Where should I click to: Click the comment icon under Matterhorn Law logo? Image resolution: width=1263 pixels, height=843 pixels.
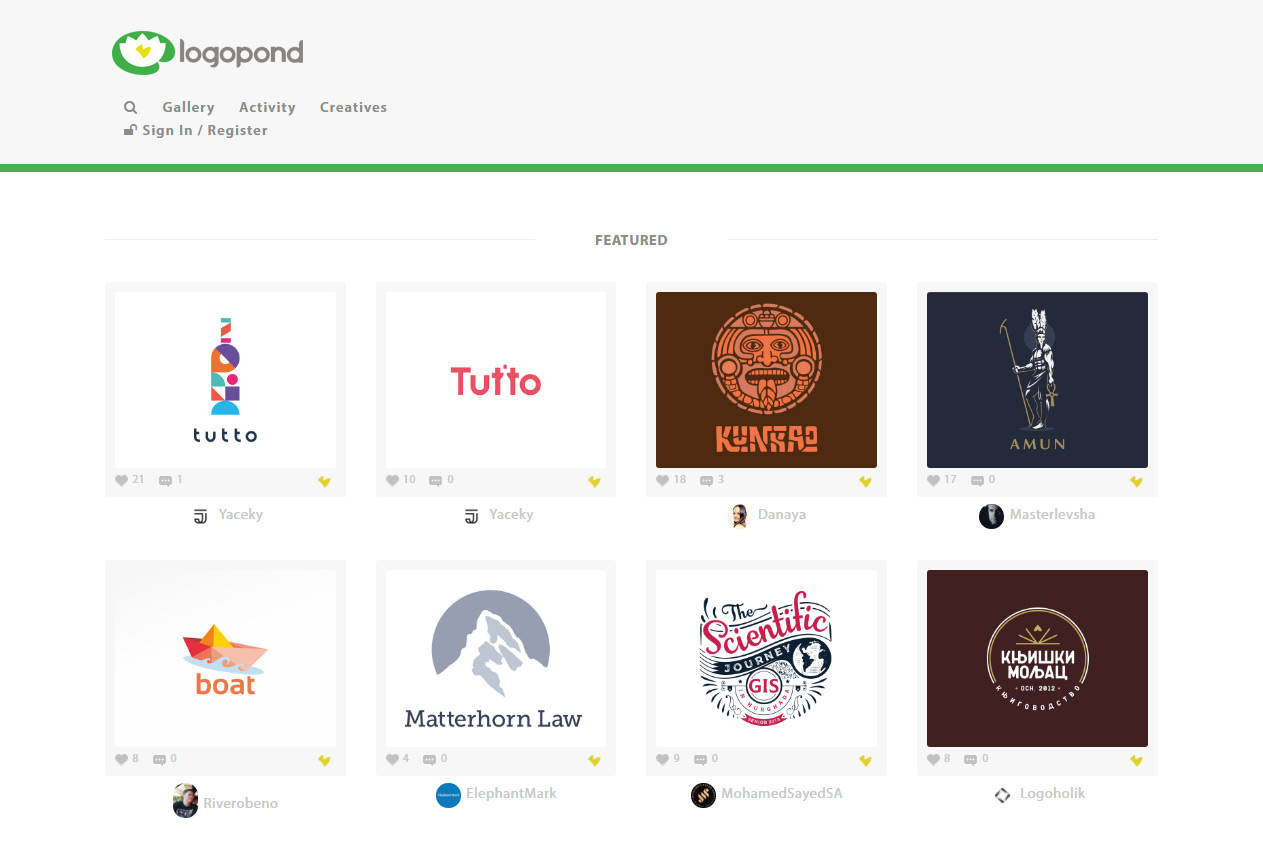tap(430, 759)
